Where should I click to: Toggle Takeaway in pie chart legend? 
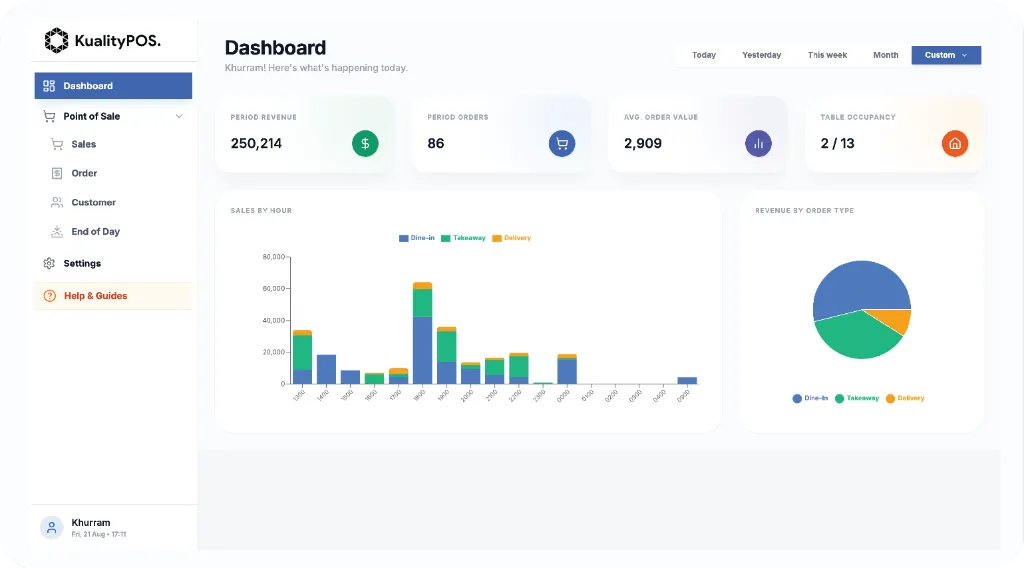857,398
